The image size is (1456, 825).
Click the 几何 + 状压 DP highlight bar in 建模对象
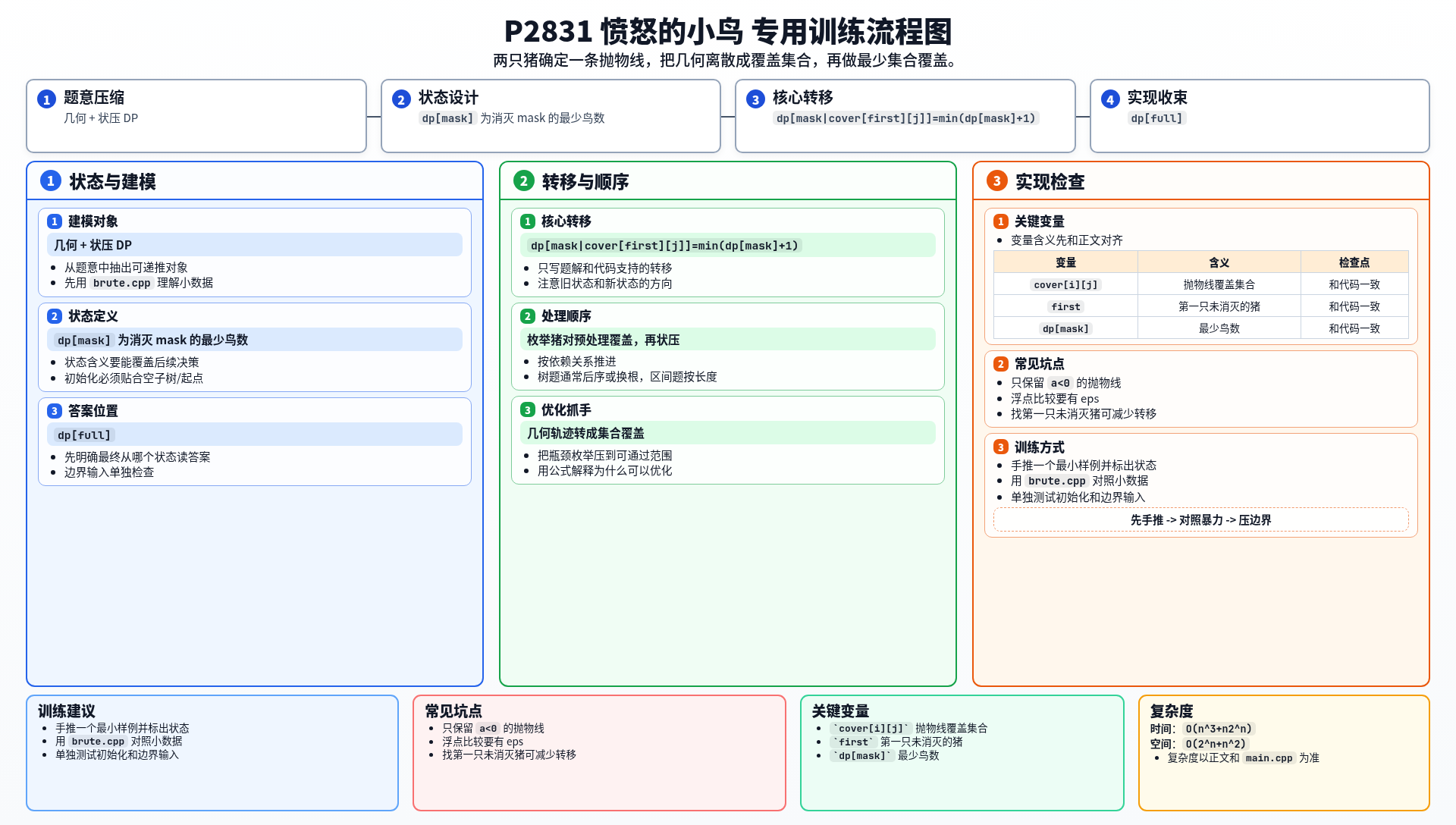(255, 245)
